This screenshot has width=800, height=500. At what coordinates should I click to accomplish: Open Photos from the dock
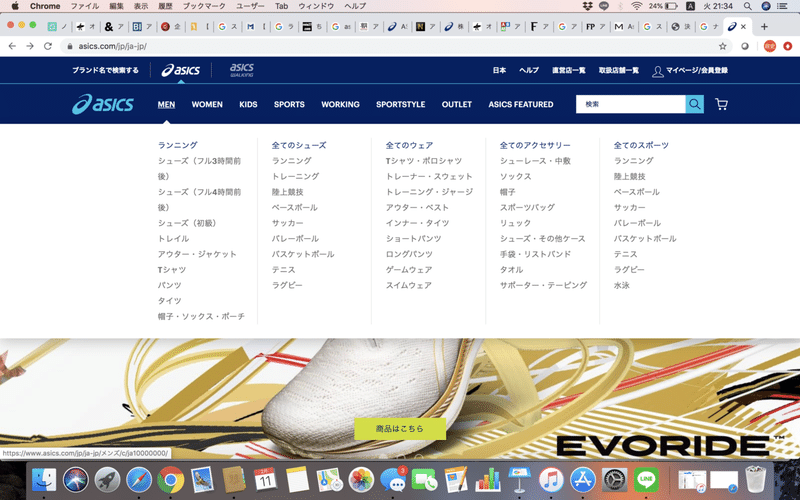click(361, 480)
